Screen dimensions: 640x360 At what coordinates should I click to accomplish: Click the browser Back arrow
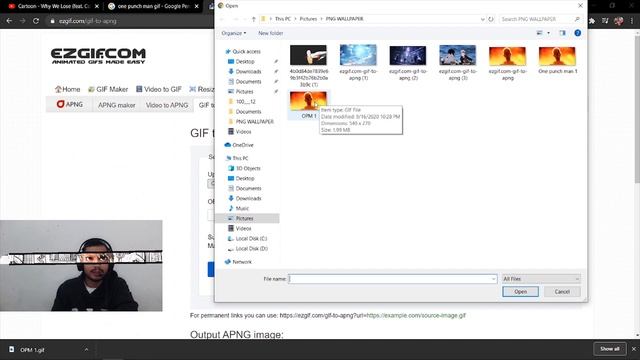(9, 21)
